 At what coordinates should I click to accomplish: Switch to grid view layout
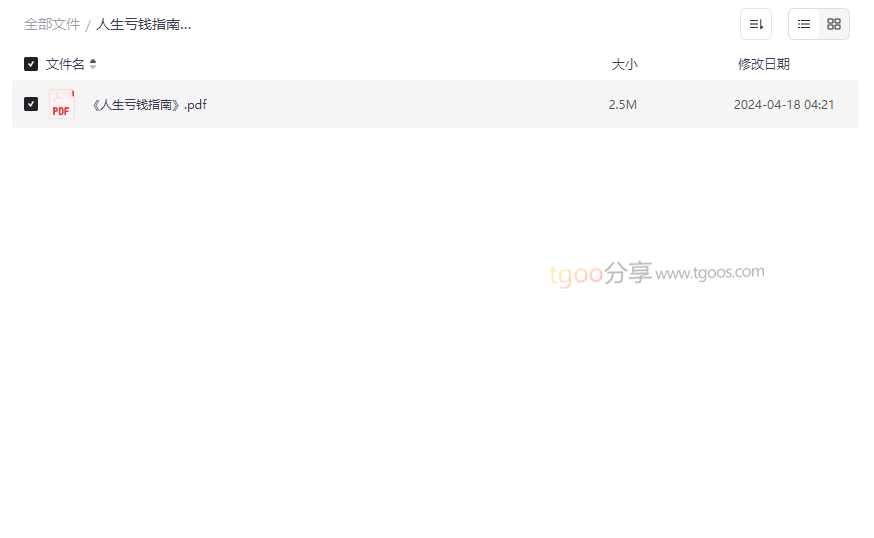point(833,24)
